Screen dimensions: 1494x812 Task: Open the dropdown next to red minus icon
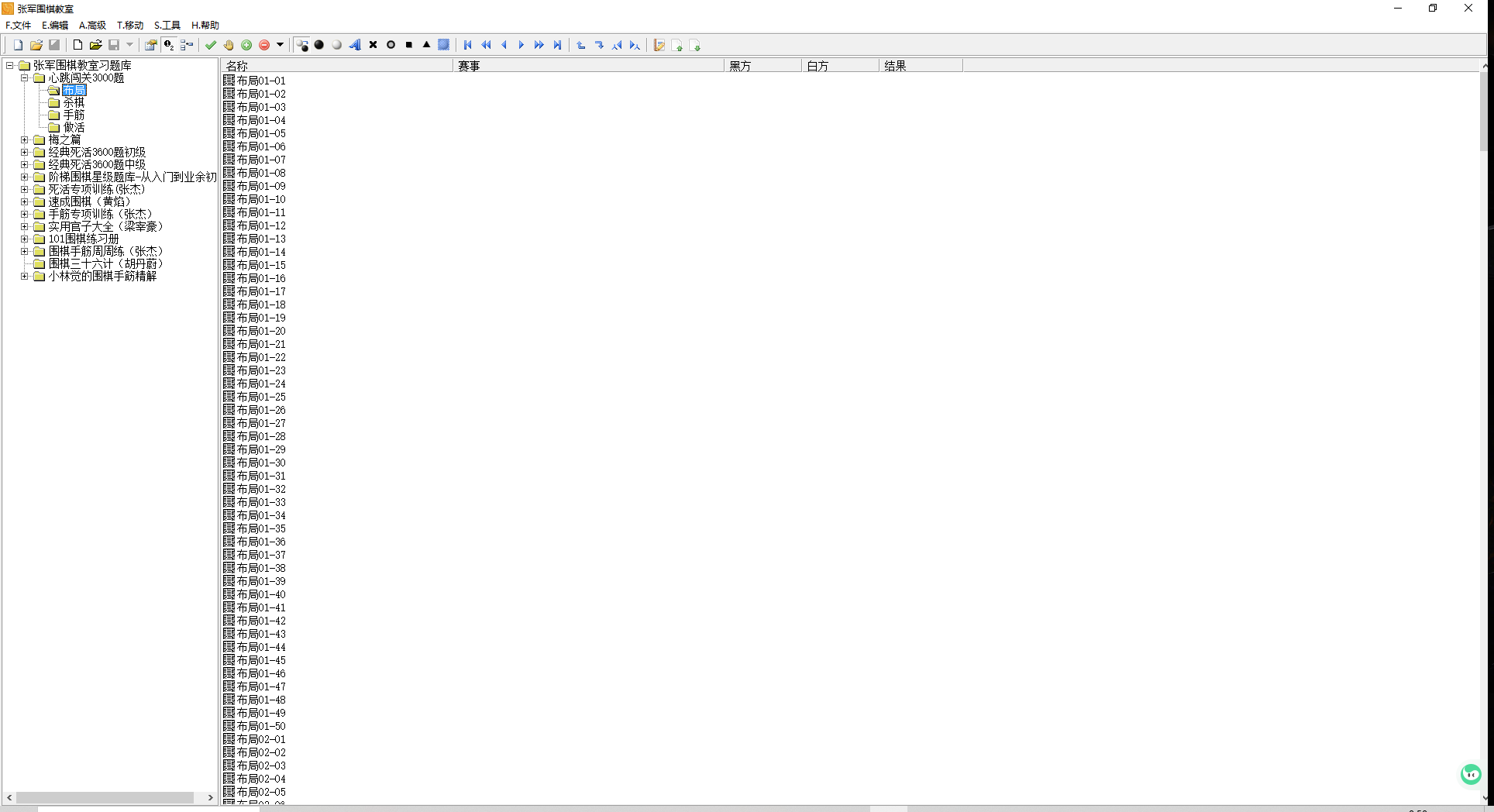281,45
